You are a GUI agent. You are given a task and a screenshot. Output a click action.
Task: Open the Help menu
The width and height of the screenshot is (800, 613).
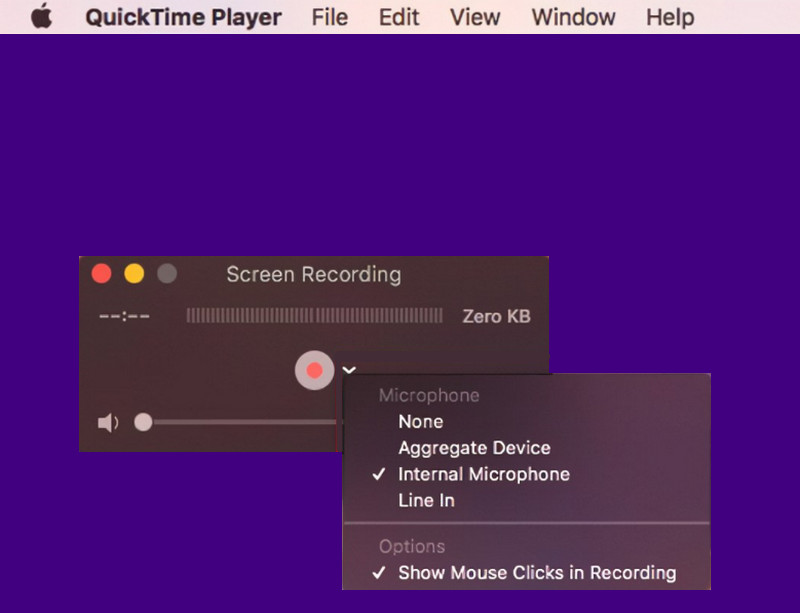pos(670,17)
